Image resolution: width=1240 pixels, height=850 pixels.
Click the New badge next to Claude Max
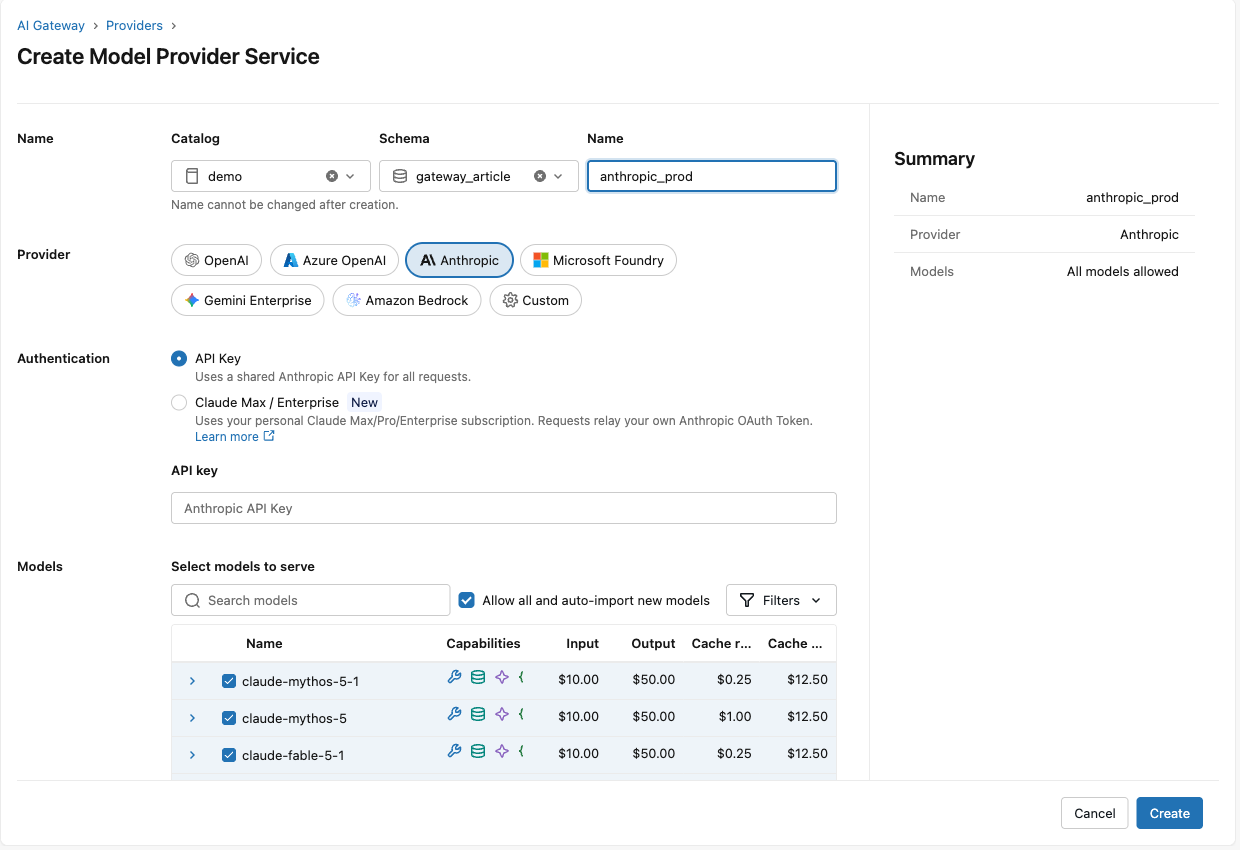pyautogui.click(x=364, y=402)
